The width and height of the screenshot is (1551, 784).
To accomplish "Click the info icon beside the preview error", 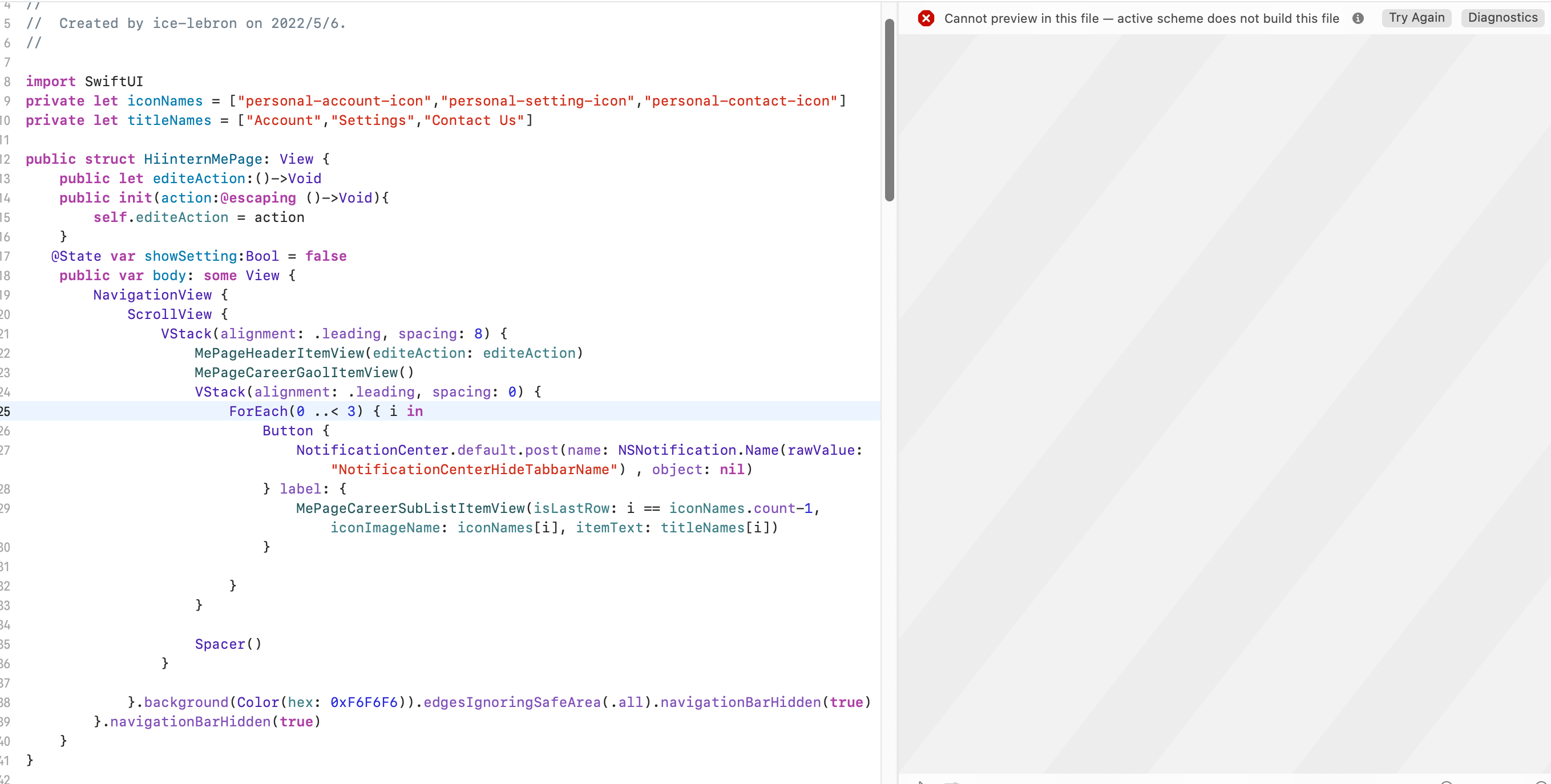I will click(1358, 18).
